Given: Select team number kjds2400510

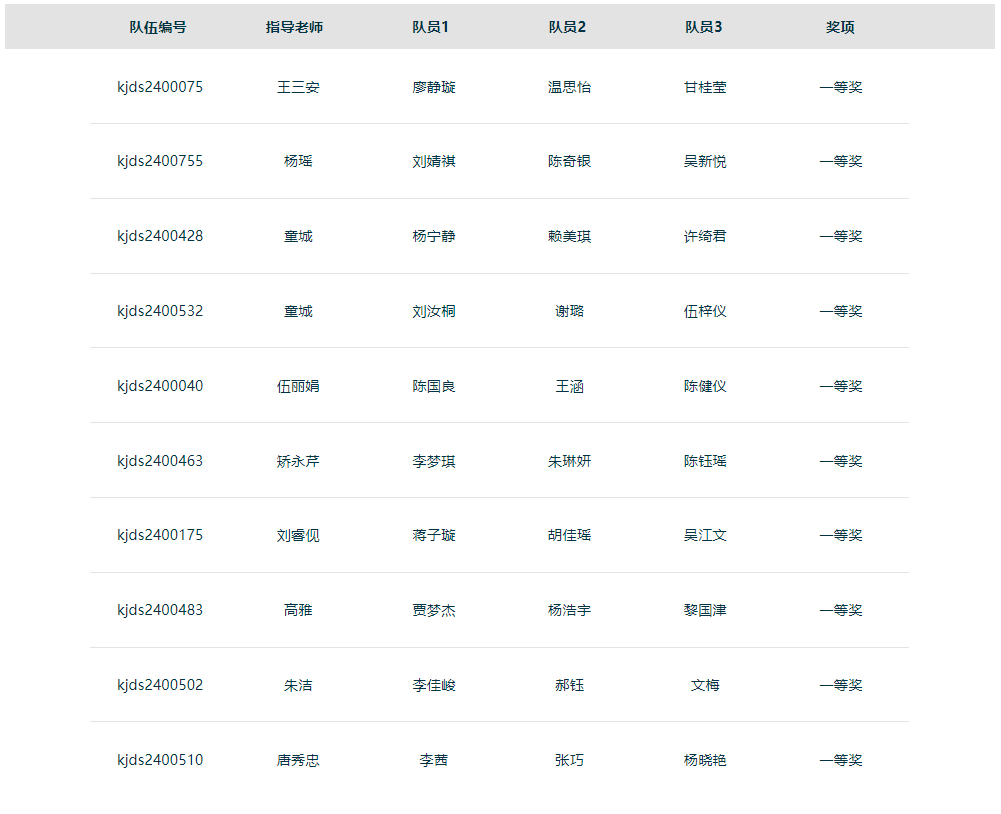Looking at the screenshot, I should point(159,759).
